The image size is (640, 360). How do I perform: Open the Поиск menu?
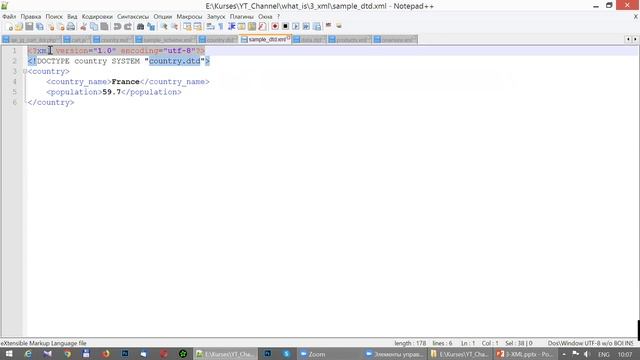click(x=54, y=17)
